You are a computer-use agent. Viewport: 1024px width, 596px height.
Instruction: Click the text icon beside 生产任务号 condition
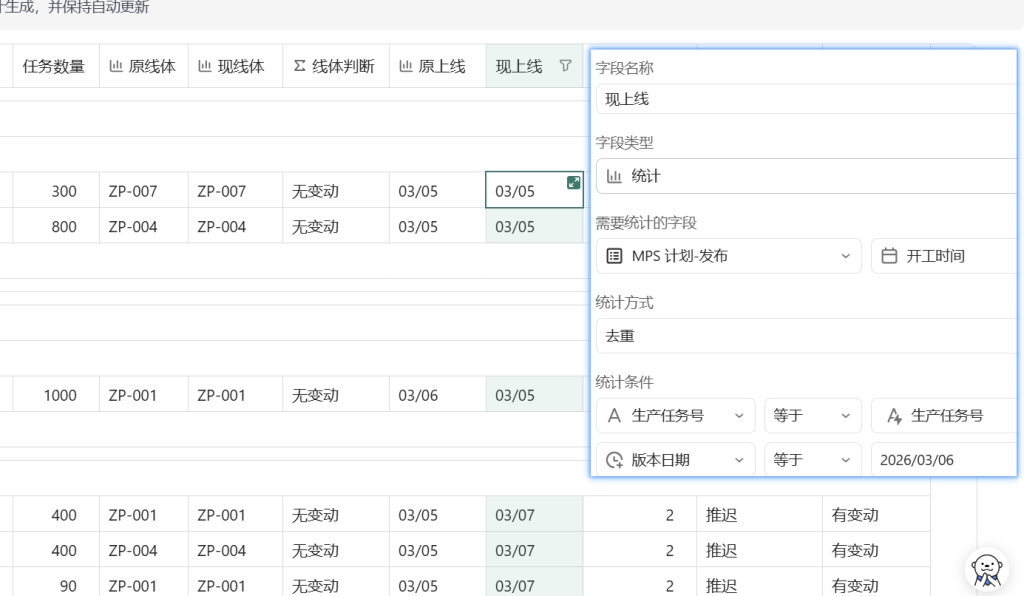click(x=614, y=416)
